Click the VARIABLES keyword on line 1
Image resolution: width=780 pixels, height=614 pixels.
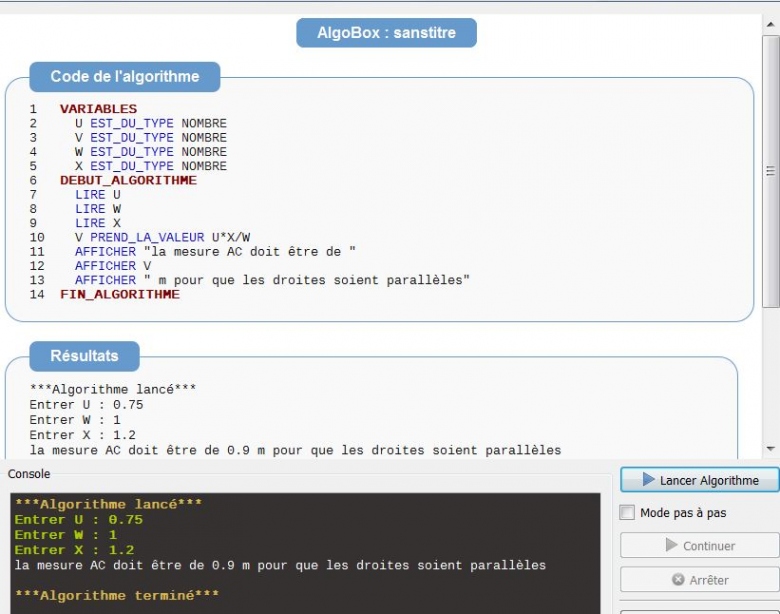click(98, 109)
